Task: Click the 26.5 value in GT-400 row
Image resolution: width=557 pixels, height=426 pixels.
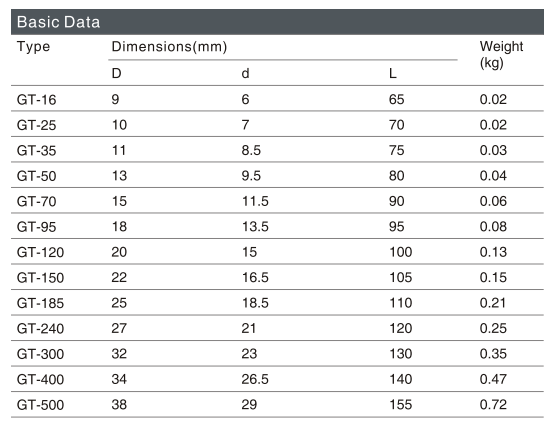Action: [x=255, y=379]
